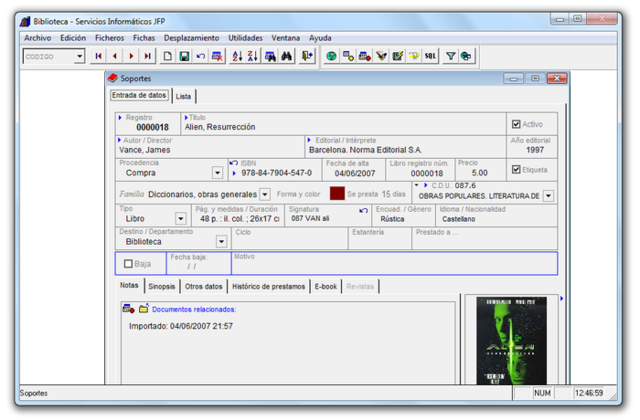Image resolution: width=640 pixels, height=420 pixels.
Task: Open the Otros datos tab
Action: (x=203, y=287)
